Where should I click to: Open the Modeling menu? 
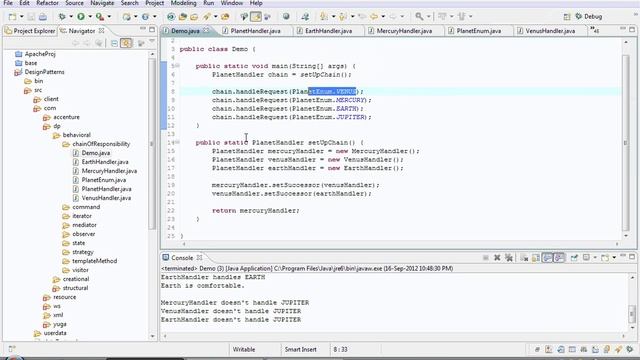pos(183,3)
